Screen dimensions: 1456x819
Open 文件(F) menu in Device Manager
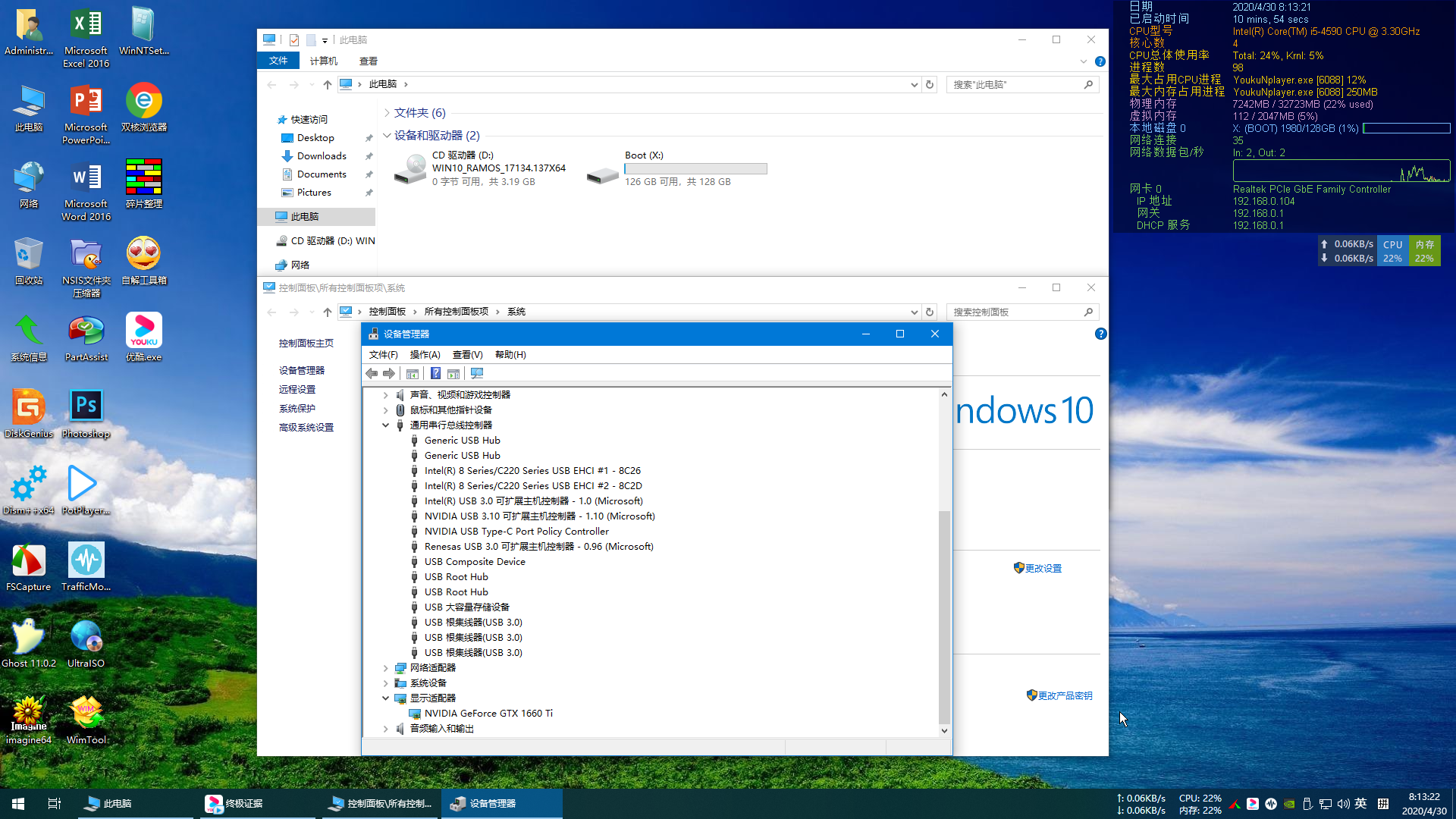383,355
